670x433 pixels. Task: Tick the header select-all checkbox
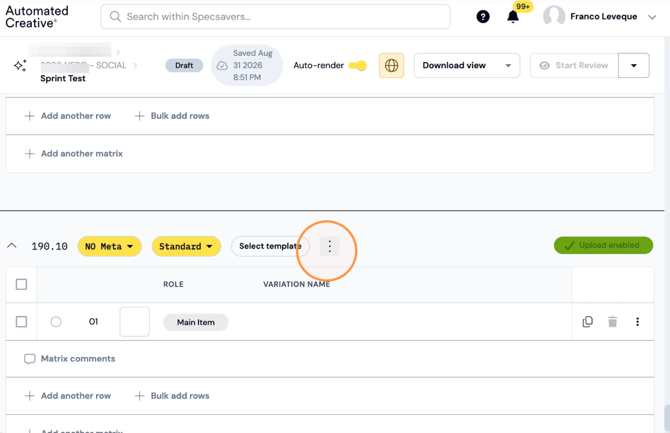tap(21, 284)
